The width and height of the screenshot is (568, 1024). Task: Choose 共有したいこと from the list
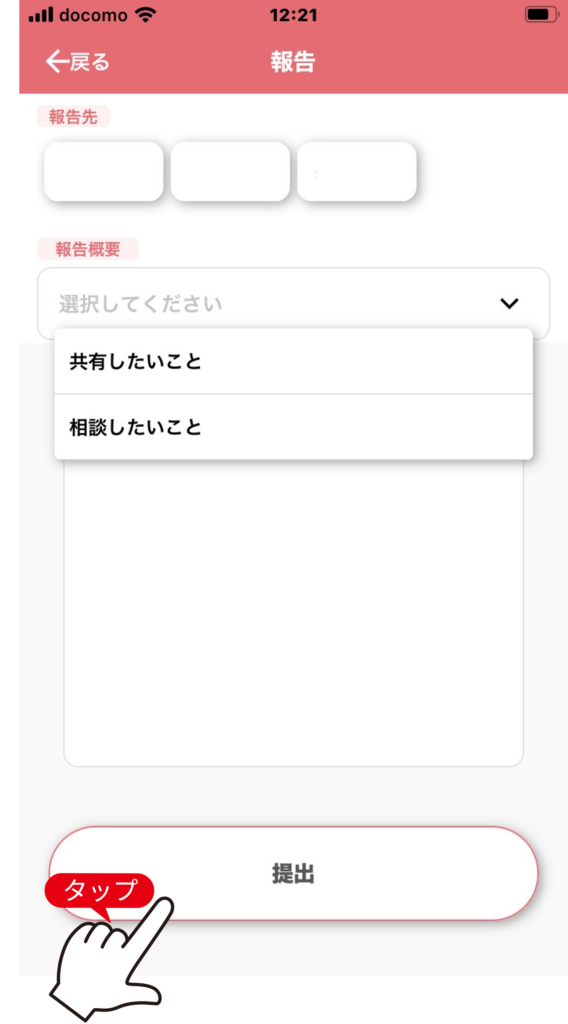pyautogui.click(x=293, y=361)
